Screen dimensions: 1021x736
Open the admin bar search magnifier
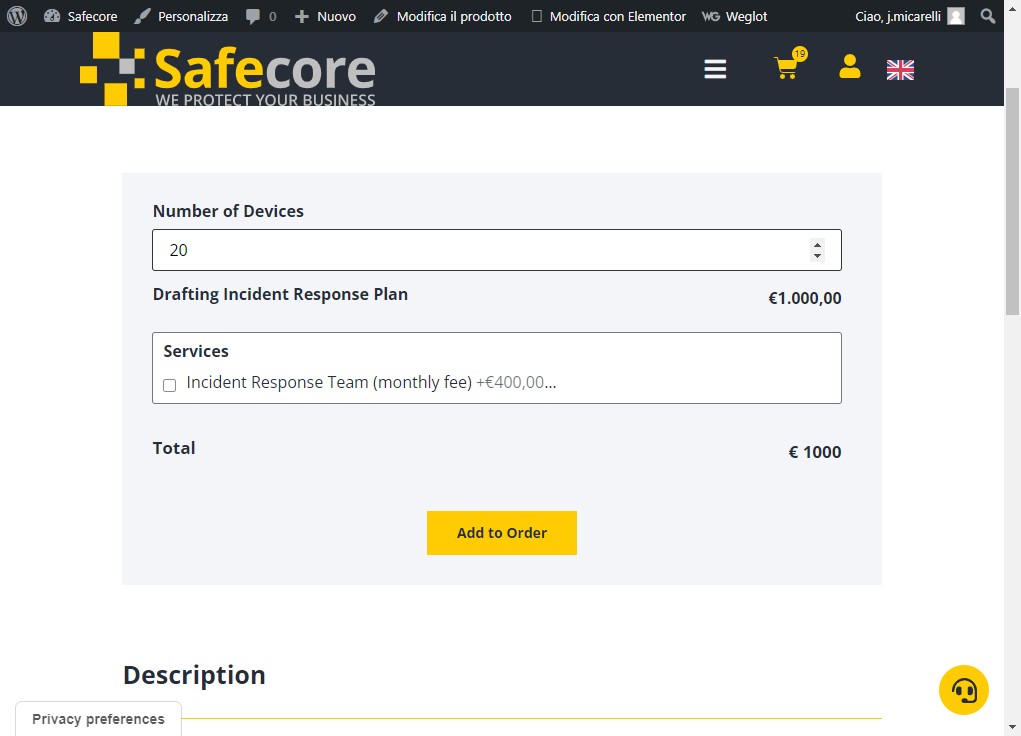(x=988, y=16)
